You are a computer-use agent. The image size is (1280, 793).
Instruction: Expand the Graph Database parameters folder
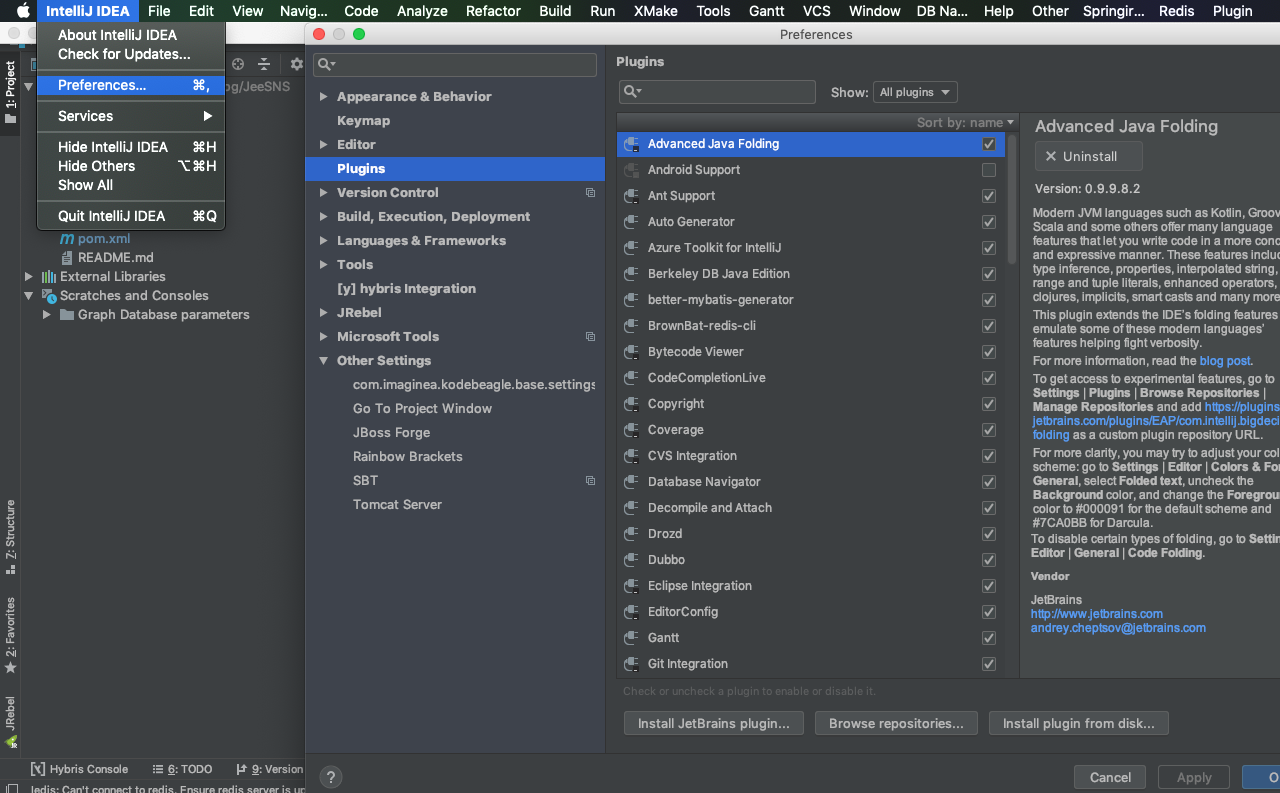pos(47,315)
